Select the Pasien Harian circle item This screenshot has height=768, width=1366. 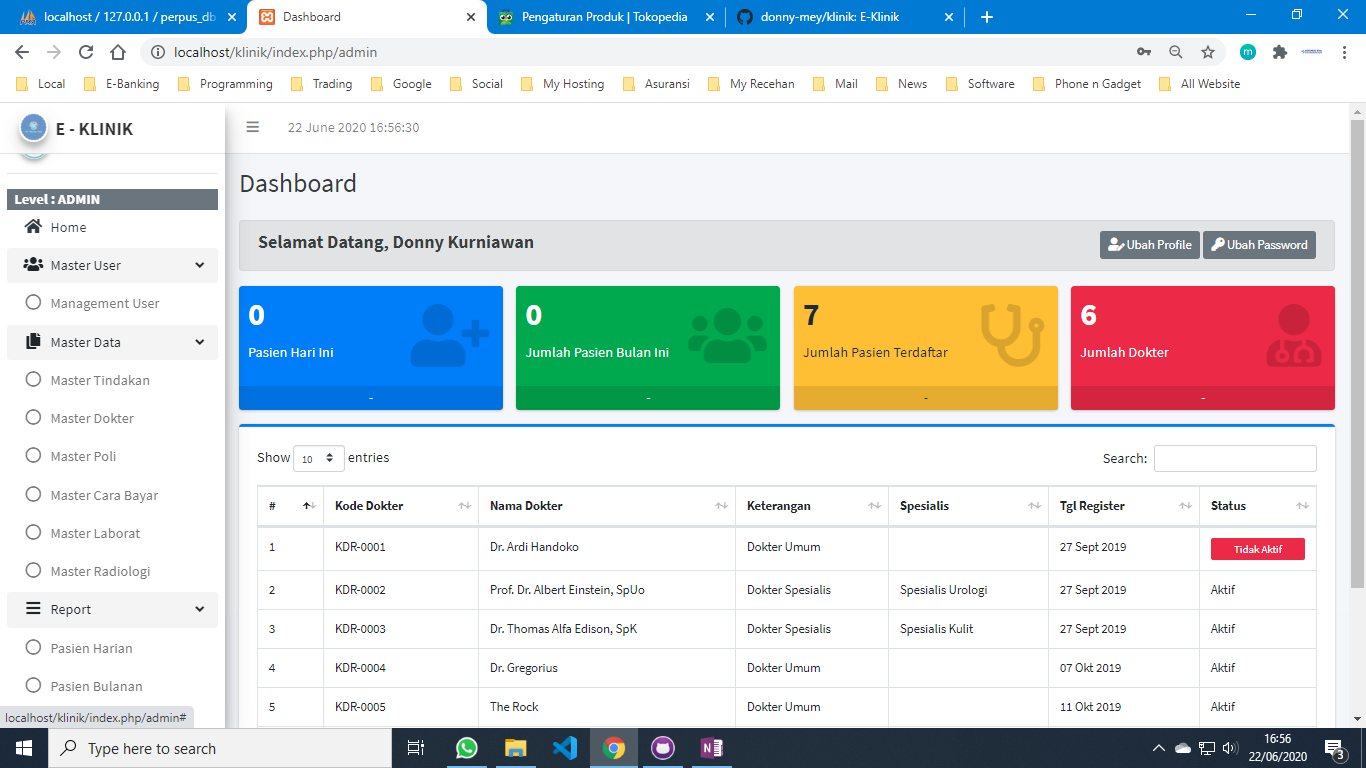coord(33,648)
